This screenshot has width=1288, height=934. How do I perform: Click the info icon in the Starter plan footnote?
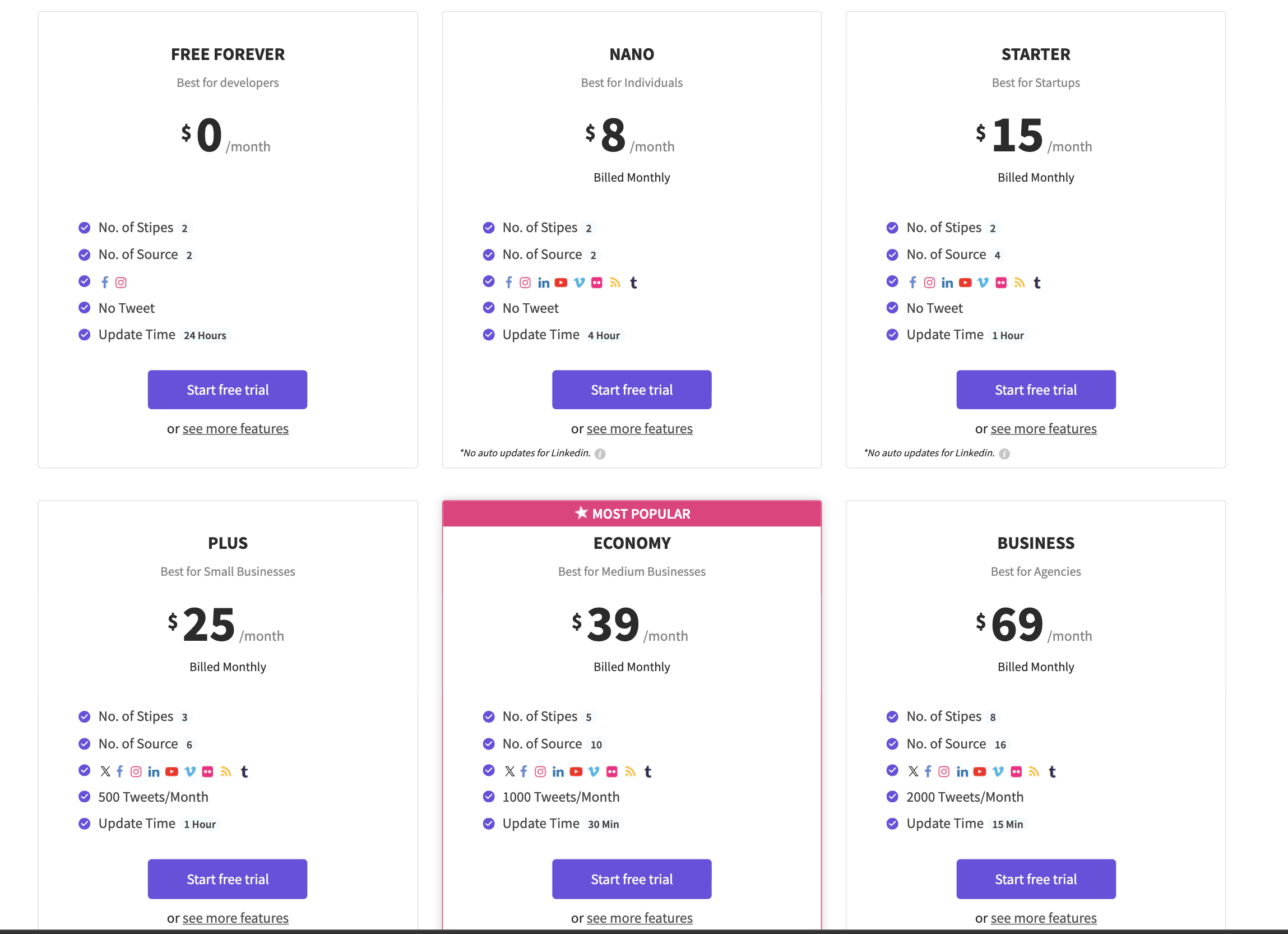pyautogui.click(x=1005, y=454)
